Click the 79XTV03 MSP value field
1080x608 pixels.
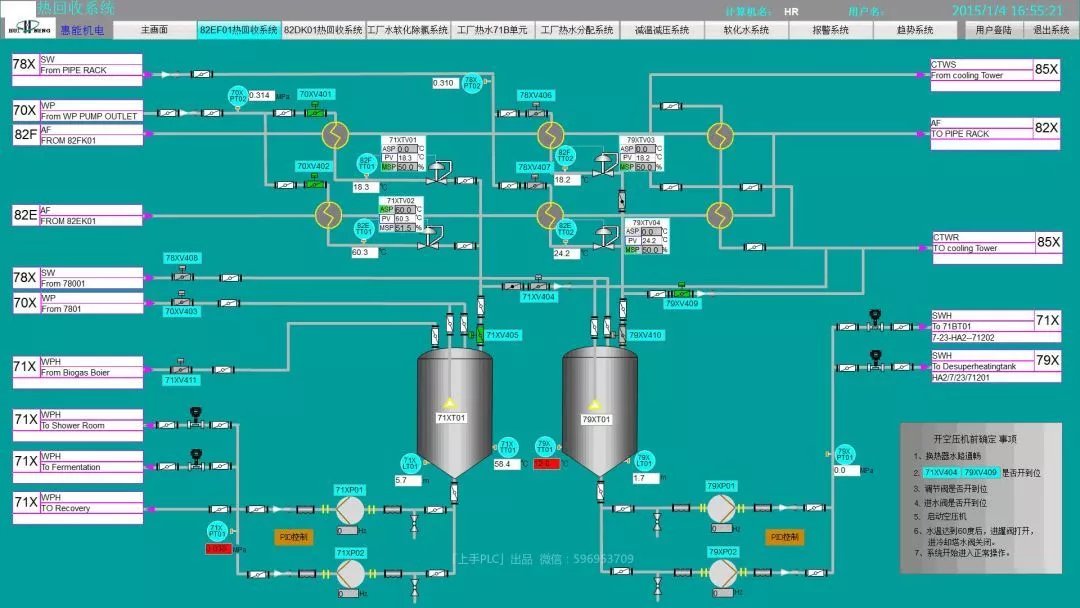click(x=645, y=167)
